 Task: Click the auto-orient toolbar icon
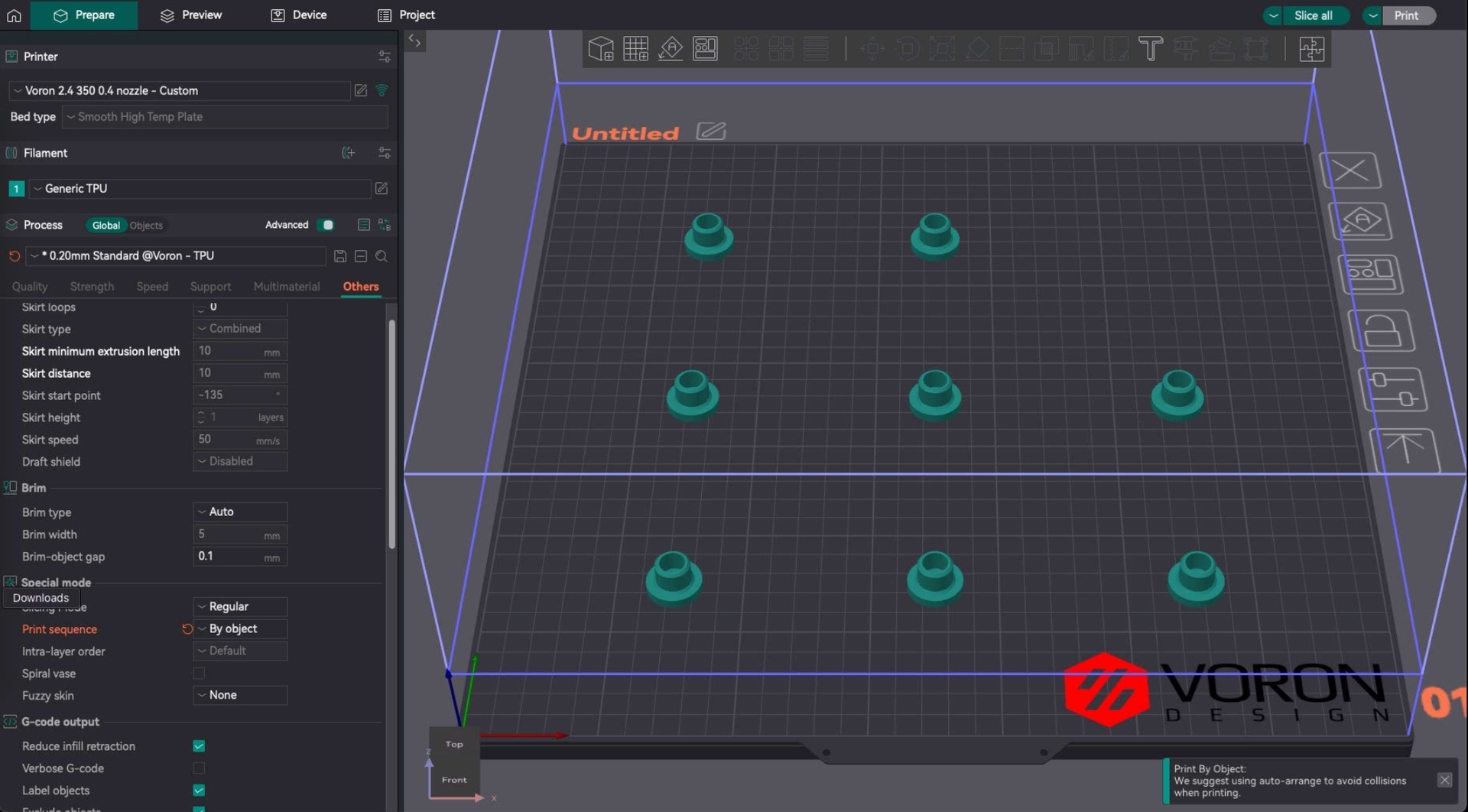671,49
